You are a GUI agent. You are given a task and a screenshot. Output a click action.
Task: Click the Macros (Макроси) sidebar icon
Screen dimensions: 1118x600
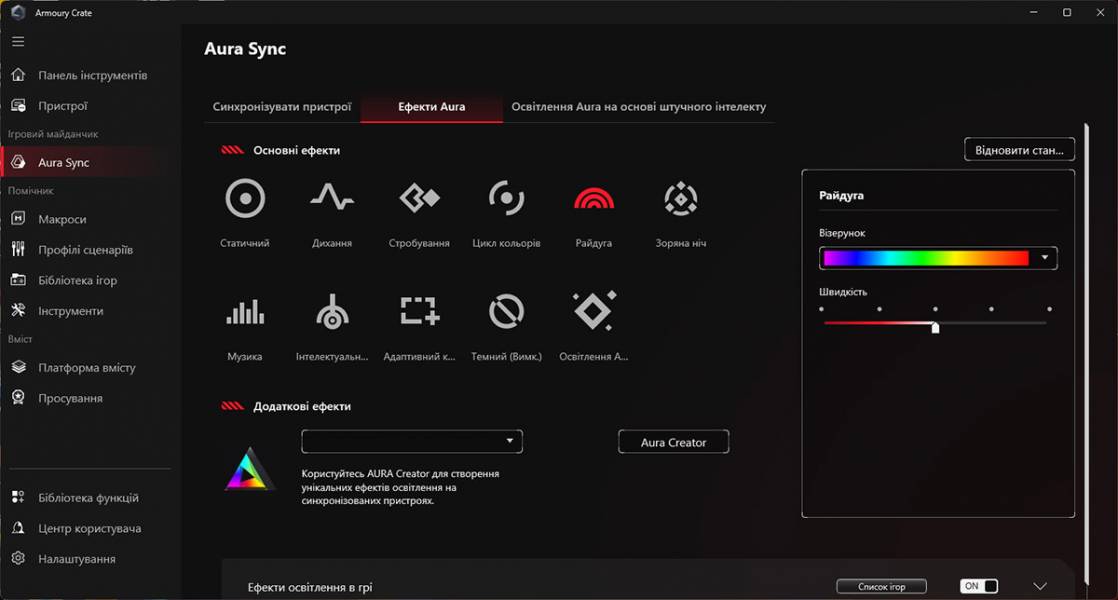coord(19,219)
